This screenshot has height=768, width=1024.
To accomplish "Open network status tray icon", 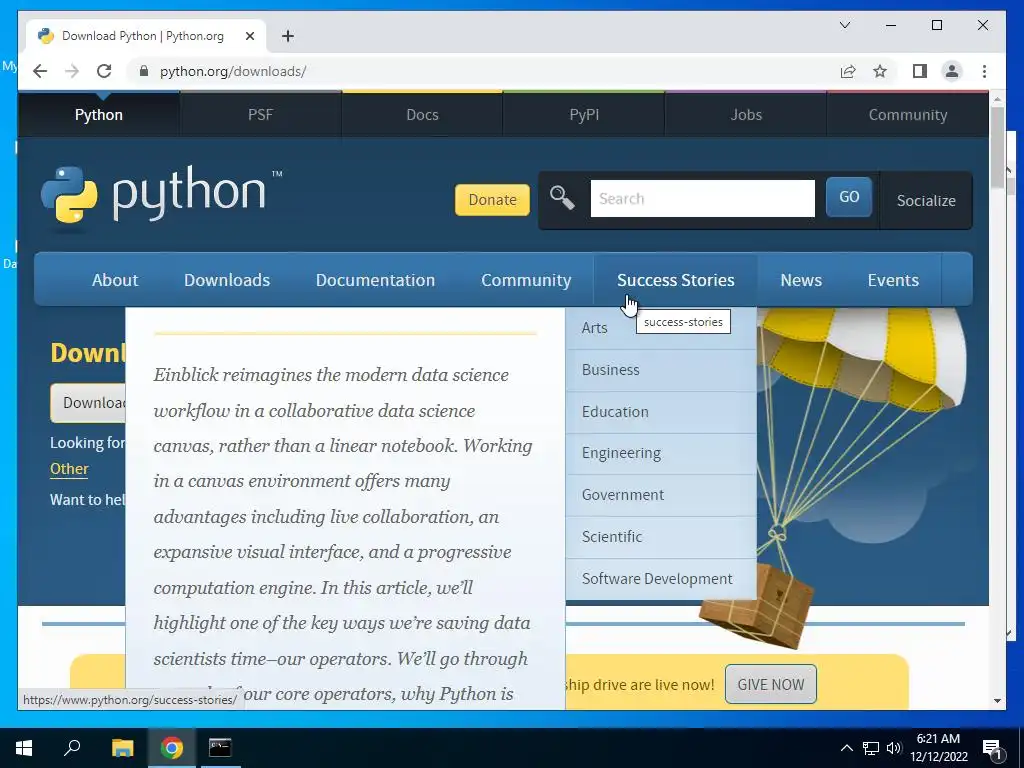I will coord(871,748).
